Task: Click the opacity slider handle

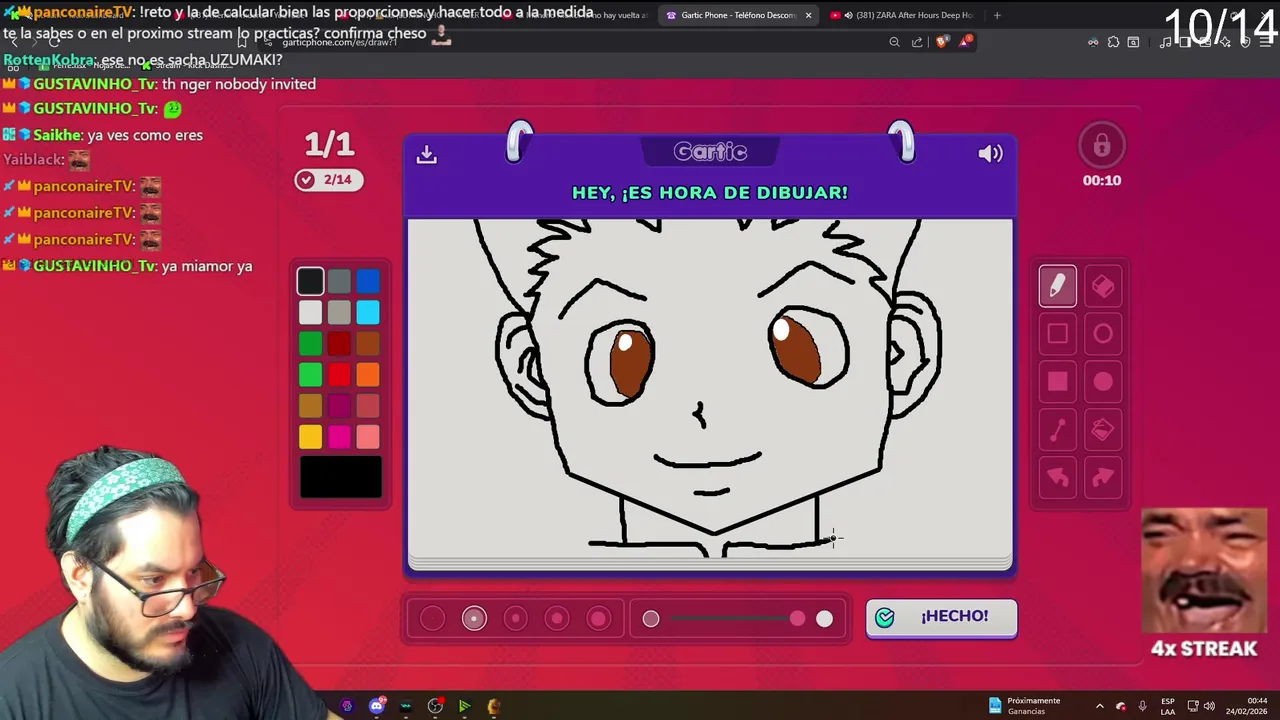Action: coord(797,619)
